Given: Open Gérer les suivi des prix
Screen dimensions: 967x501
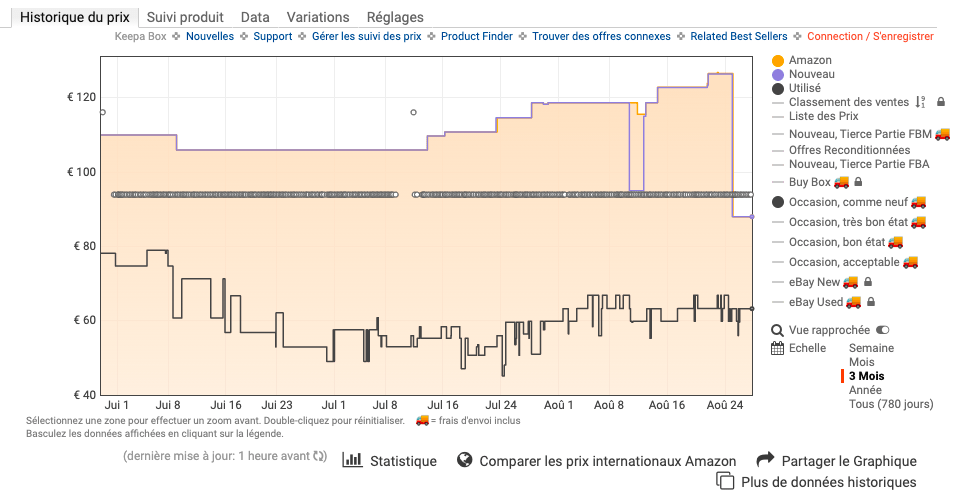Looking at the screenshot, I should tap(366, 36).
